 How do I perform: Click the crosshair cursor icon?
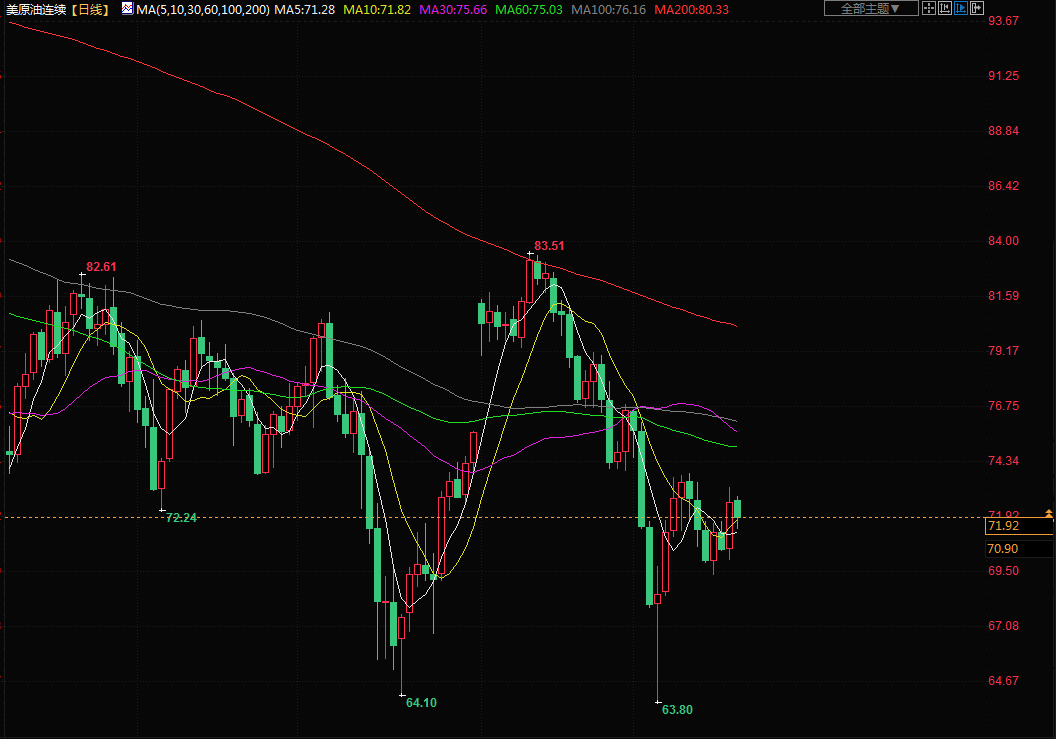click(x=928, y=9)
